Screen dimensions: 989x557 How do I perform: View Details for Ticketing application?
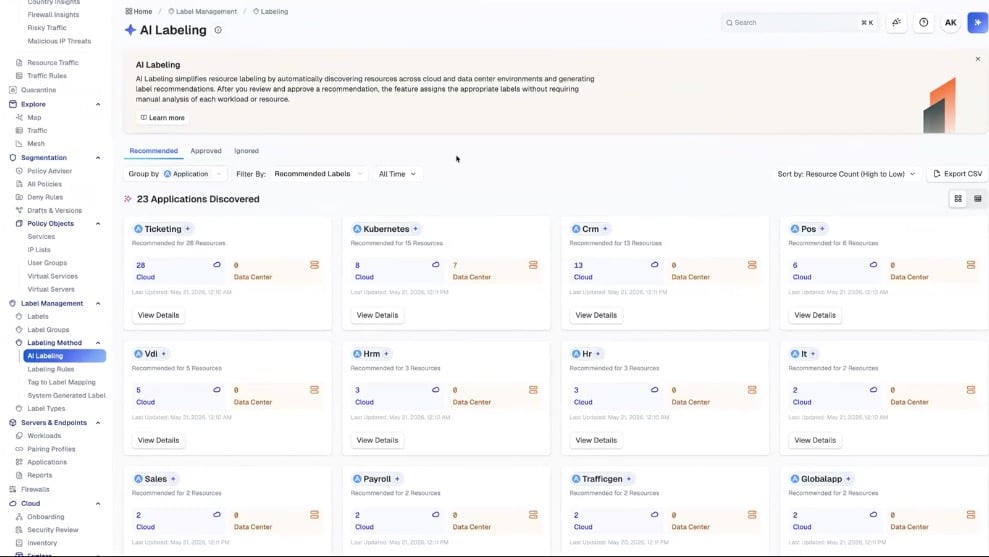pyautogui.click(x=158, y=315)
